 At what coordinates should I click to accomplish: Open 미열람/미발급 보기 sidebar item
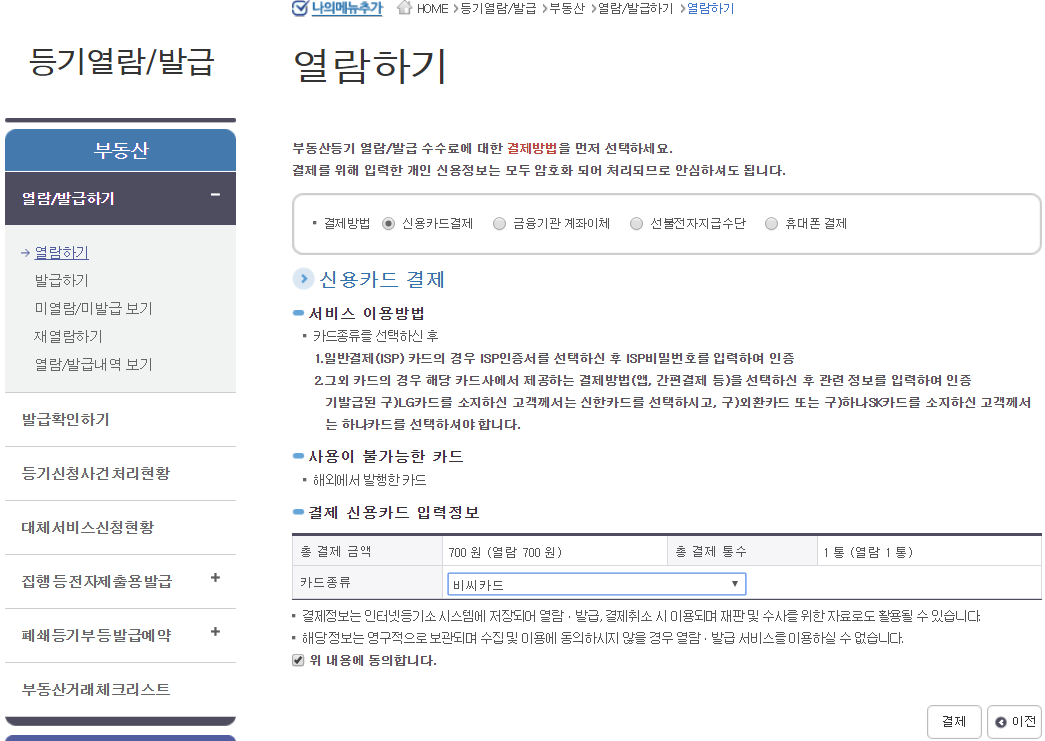(x=93, y=309)
